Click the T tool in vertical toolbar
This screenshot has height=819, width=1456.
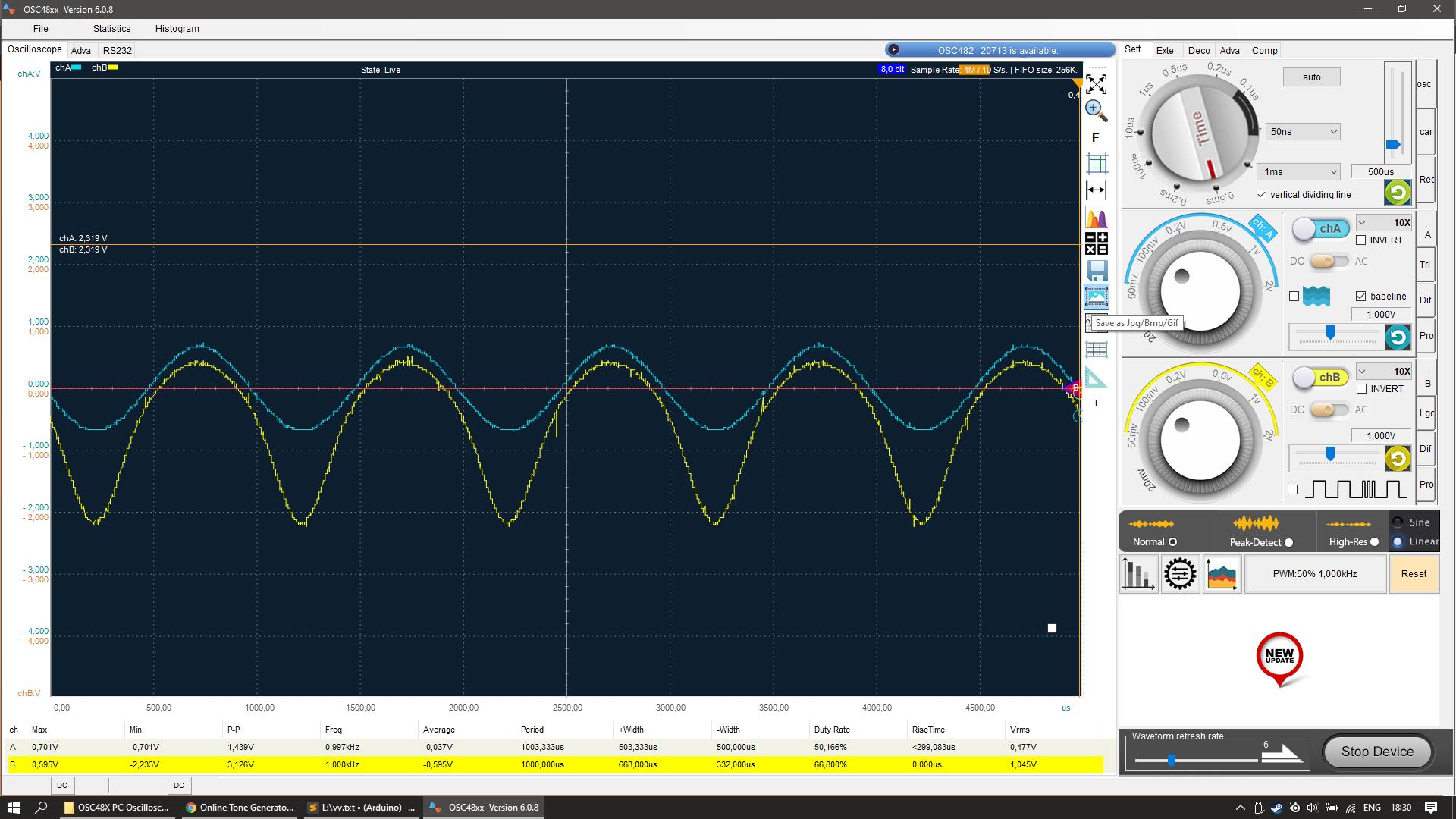(x=1096, y=403)
